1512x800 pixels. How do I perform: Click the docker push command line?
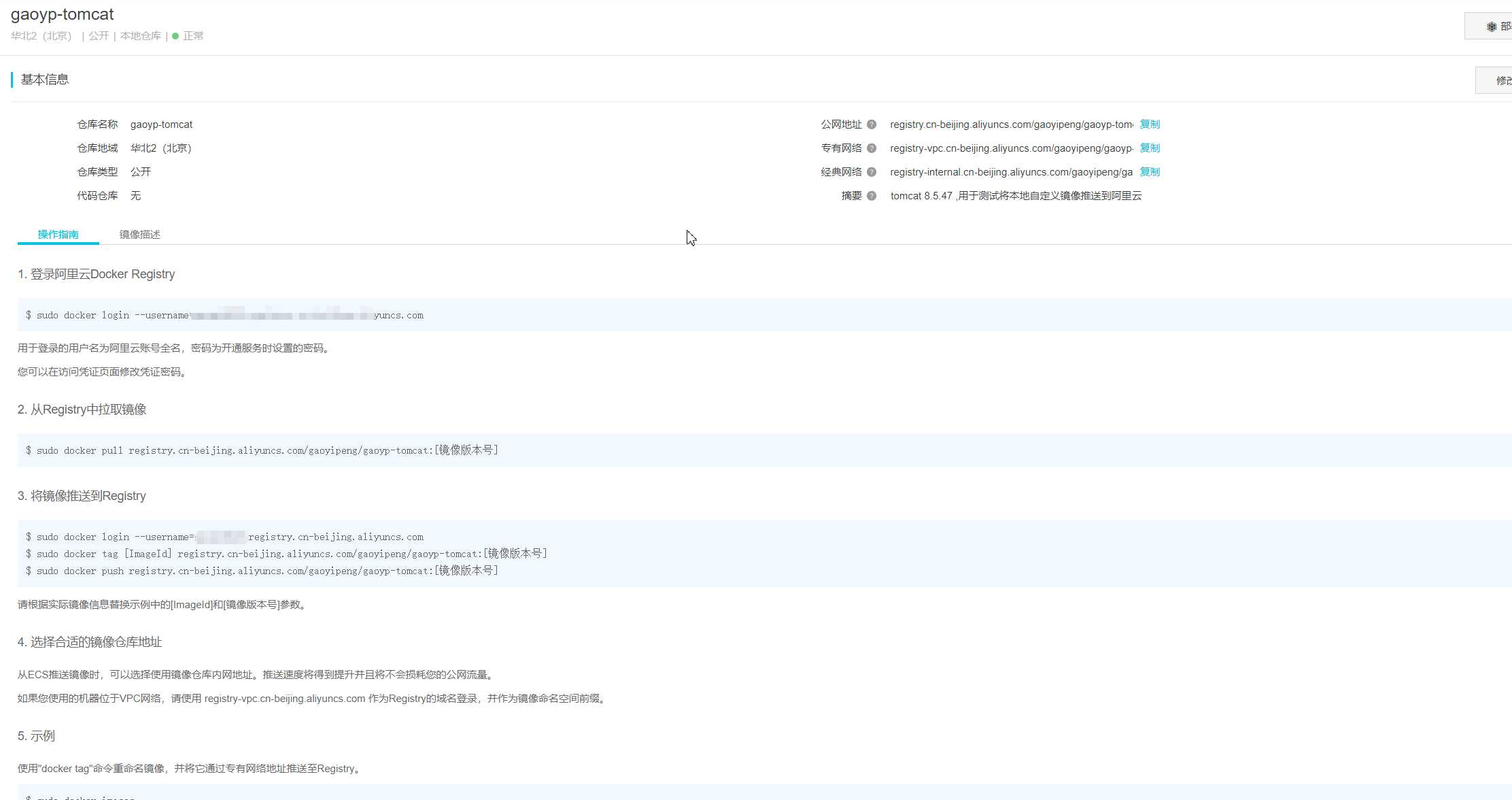pyautogui.click(x=262, y=571)
